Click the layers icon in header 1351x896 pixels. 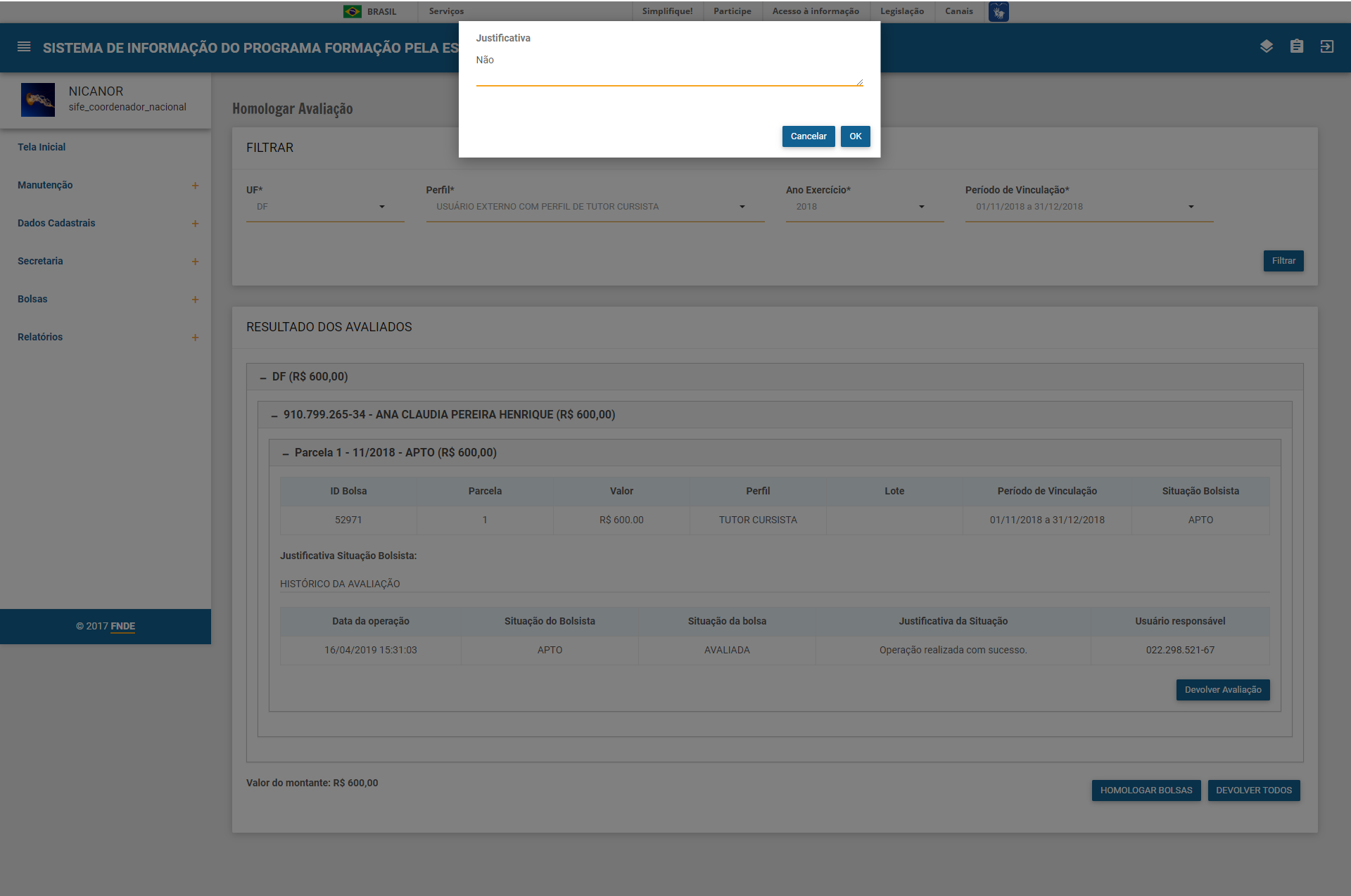[x=1267, y=46]
